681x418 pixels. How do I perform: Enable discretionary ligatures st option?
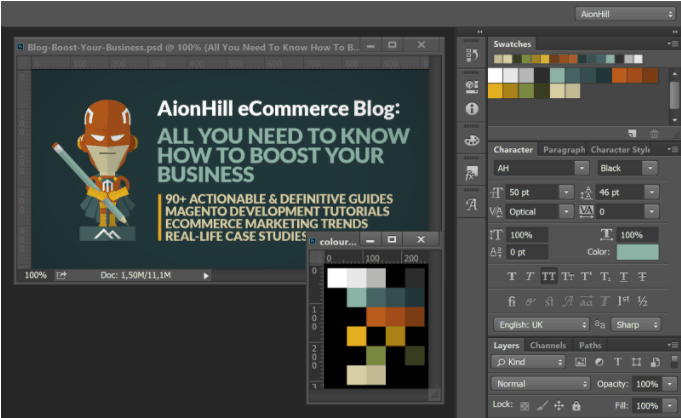pos(549,301)
